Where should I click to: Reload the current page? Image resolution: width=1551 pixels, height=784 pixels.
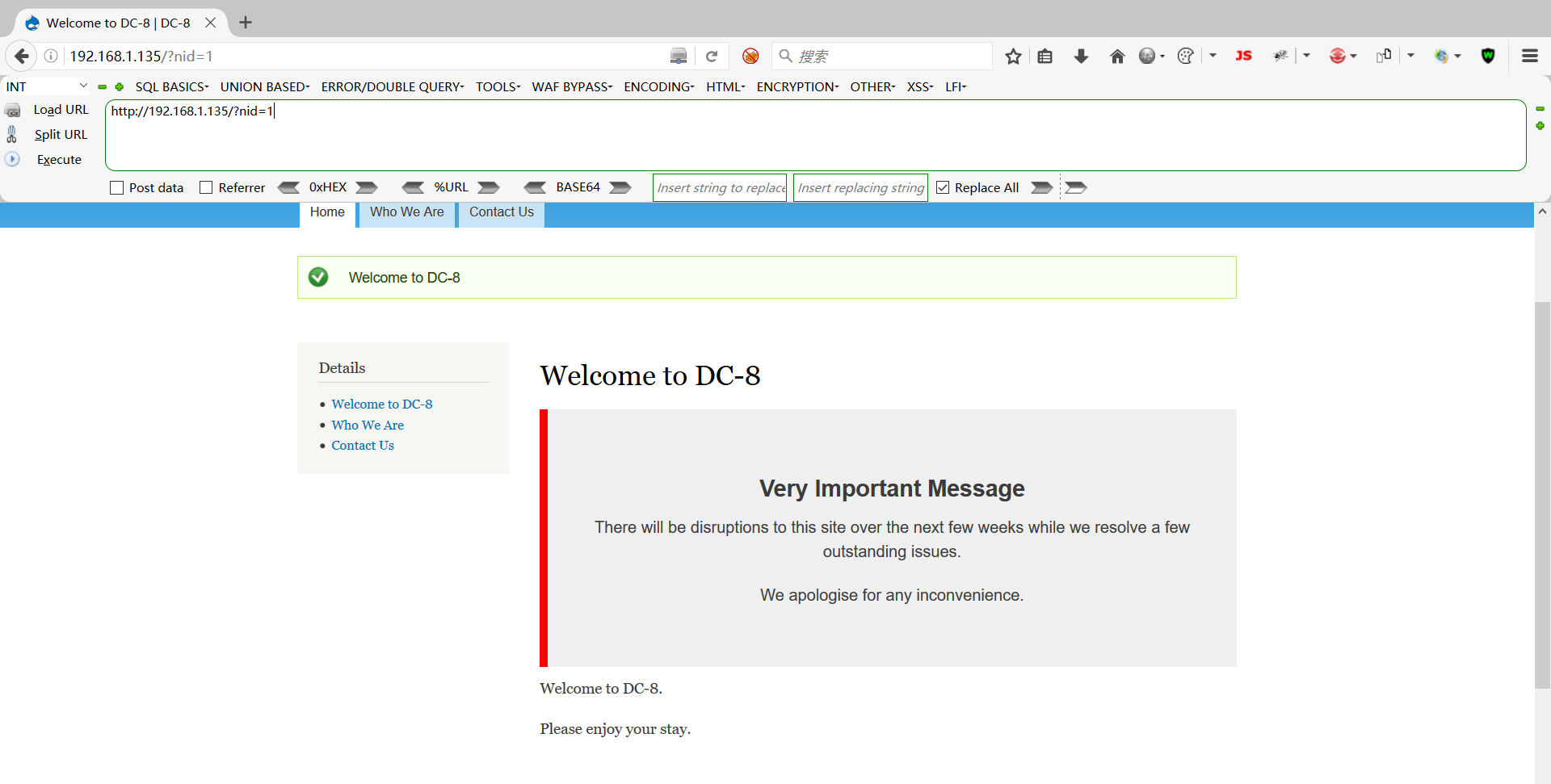(712, 56)
